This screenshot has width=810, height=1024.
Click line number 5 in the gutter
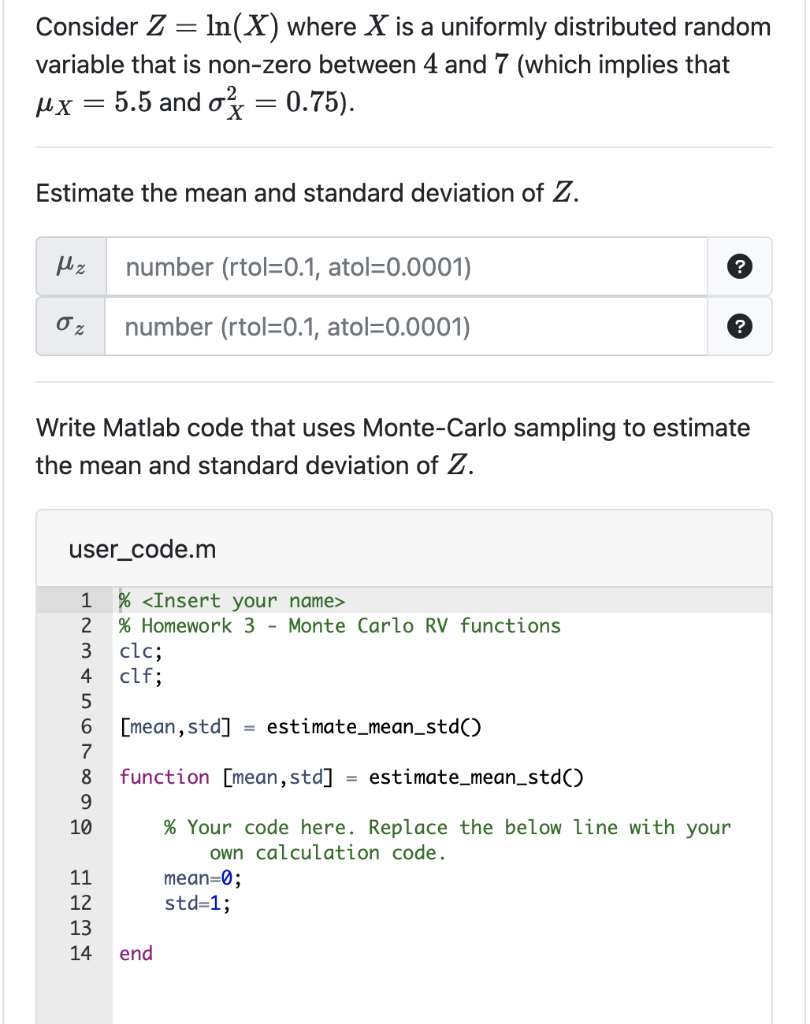tap(86, 702)
